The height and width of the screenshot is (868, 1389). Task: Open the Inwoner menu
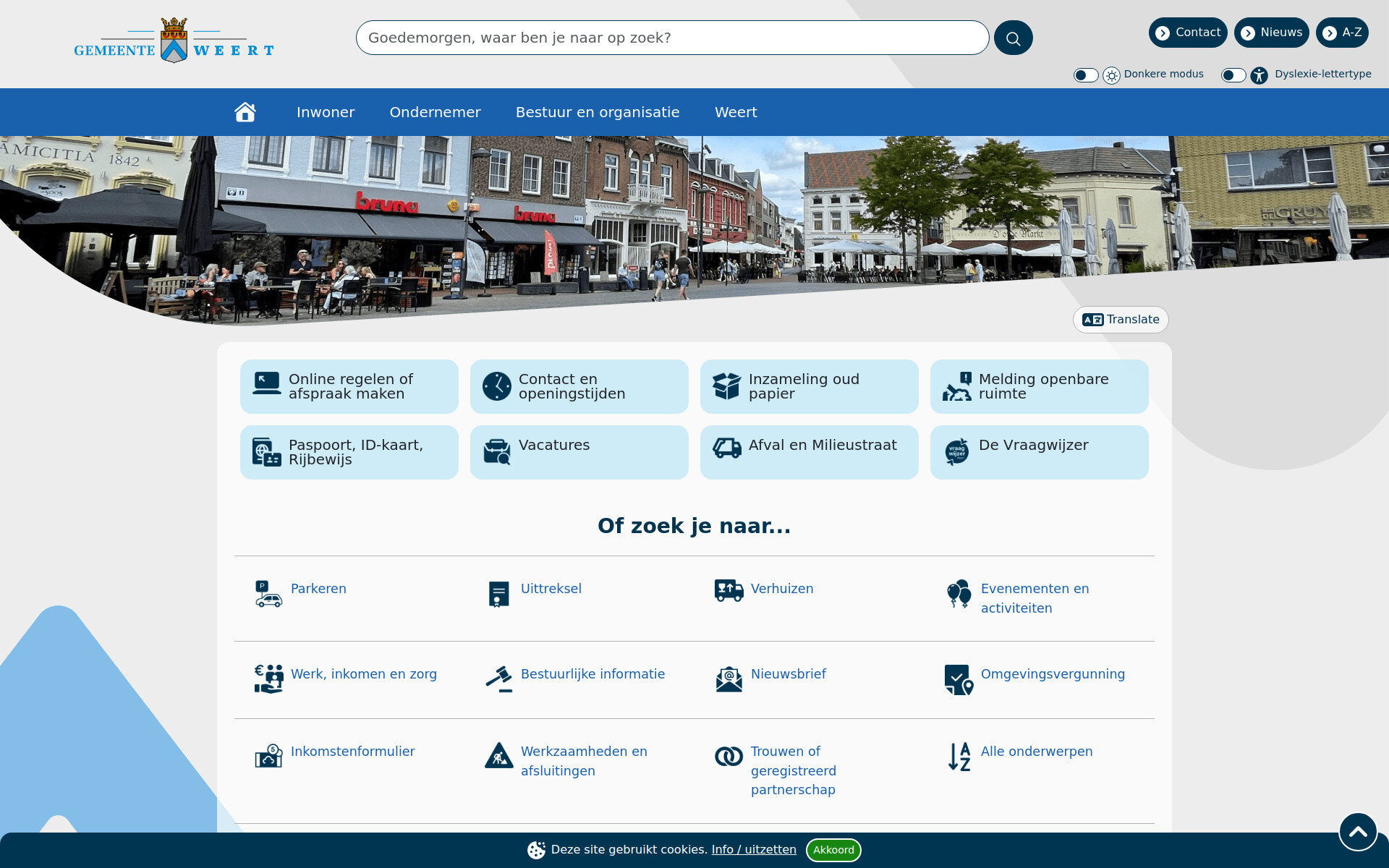(326, 112)
